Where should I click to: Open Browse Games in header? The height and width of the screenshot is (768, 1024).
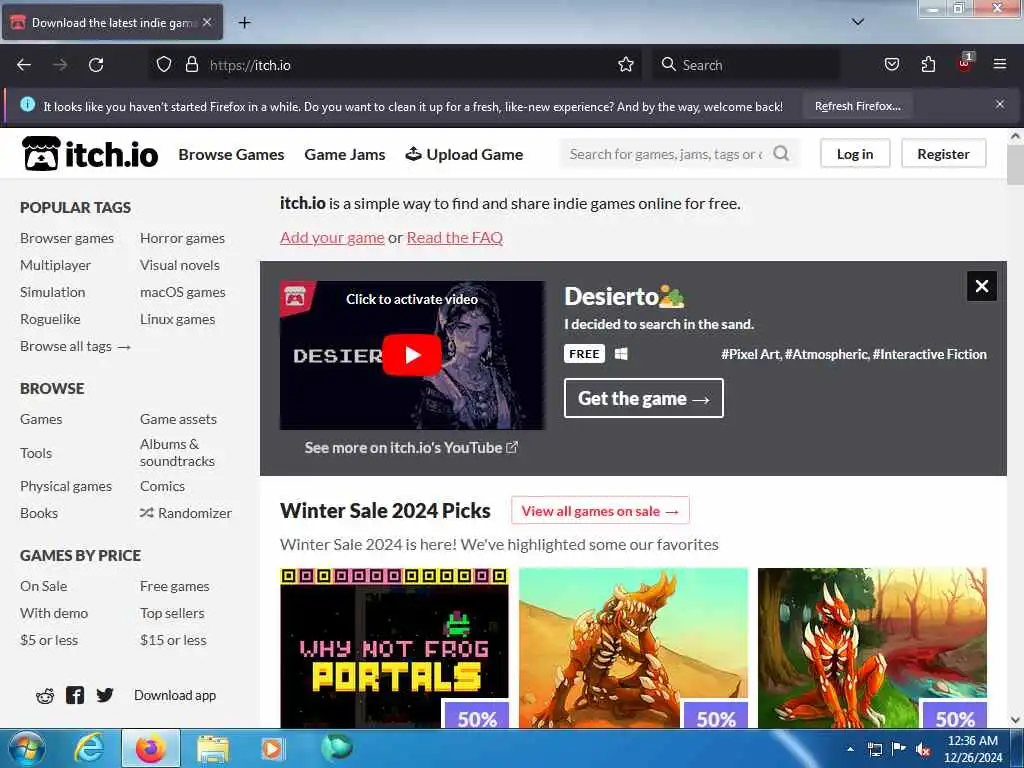231,155
